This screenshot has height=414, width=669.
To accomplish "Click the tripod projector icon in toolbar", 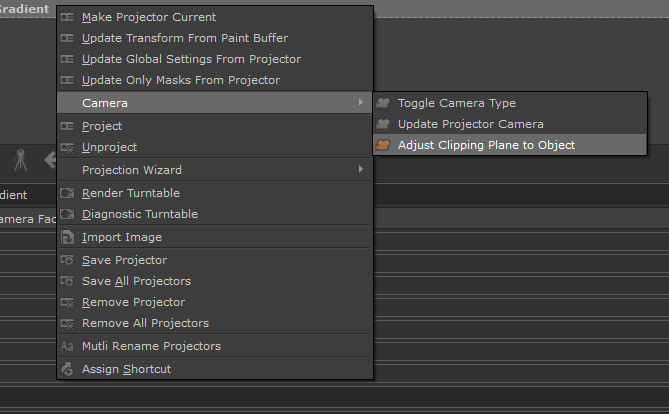I will 20,160.
